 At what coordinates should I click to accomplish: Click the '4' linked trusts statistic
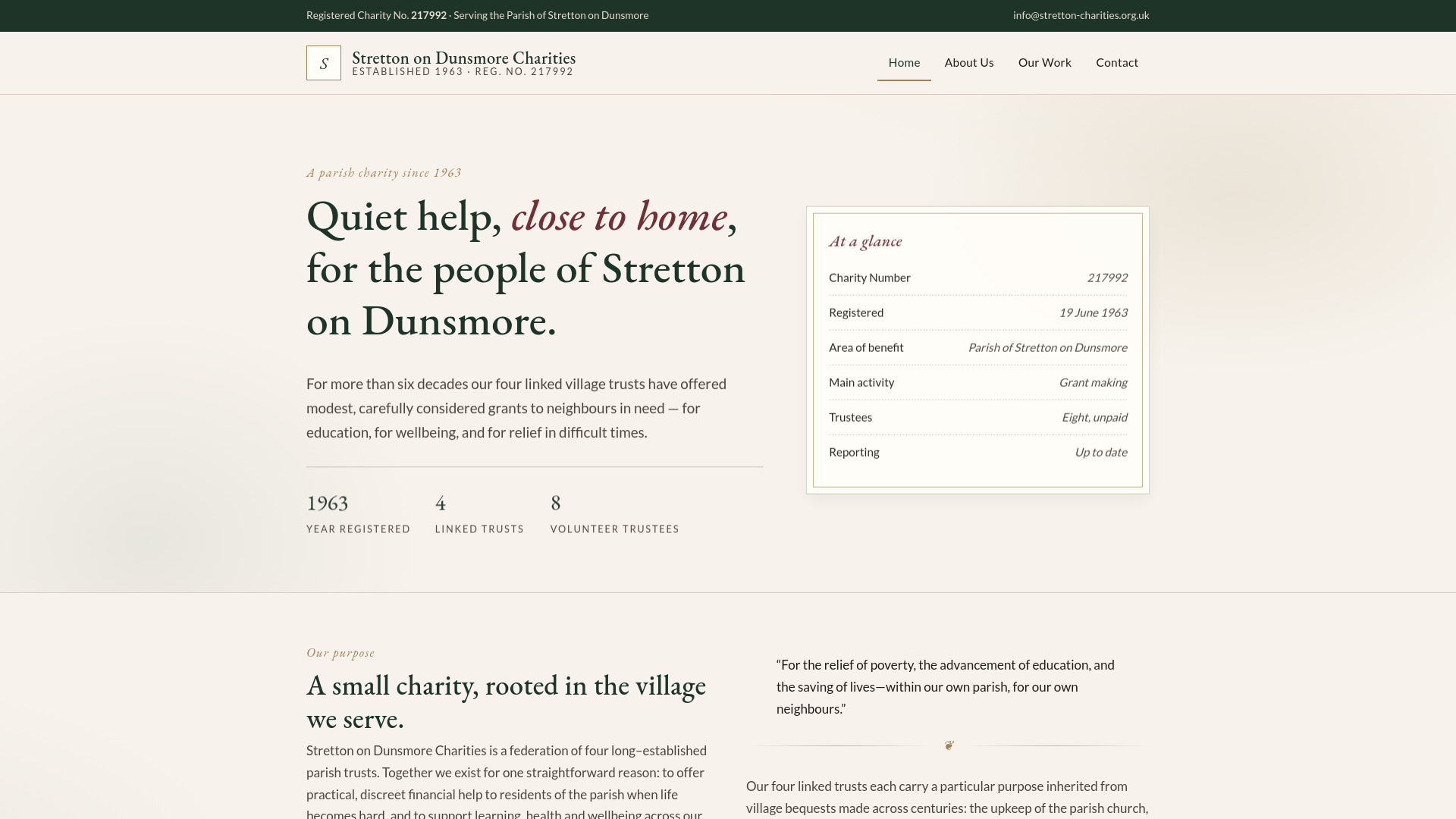coord(441,504)
